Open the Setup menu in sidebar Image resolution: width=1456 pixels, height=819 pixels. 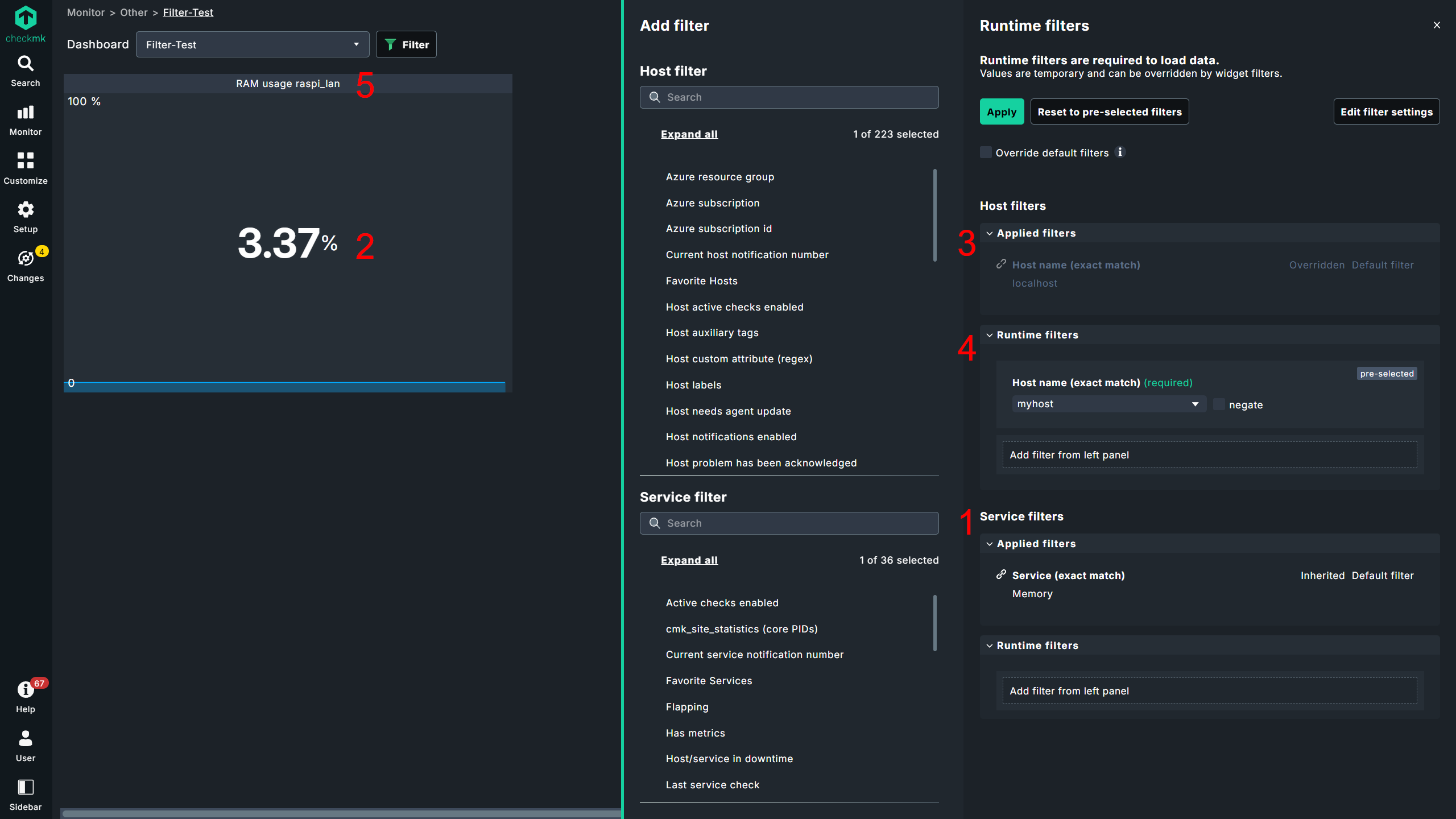click(x=25, y=216)
